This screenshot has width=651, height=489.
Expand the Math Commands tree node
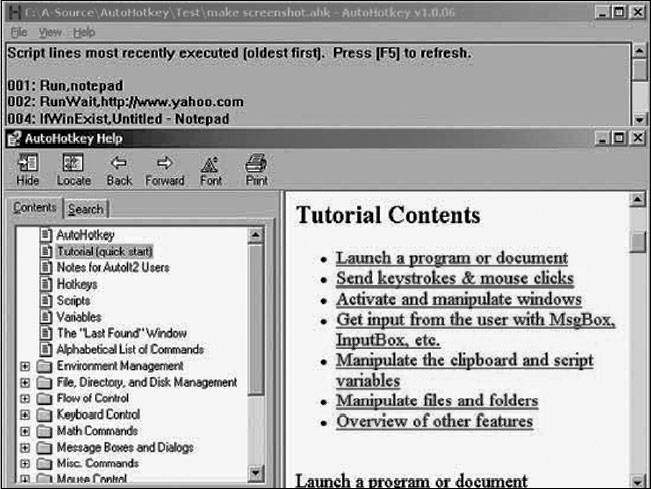(25, 431)
